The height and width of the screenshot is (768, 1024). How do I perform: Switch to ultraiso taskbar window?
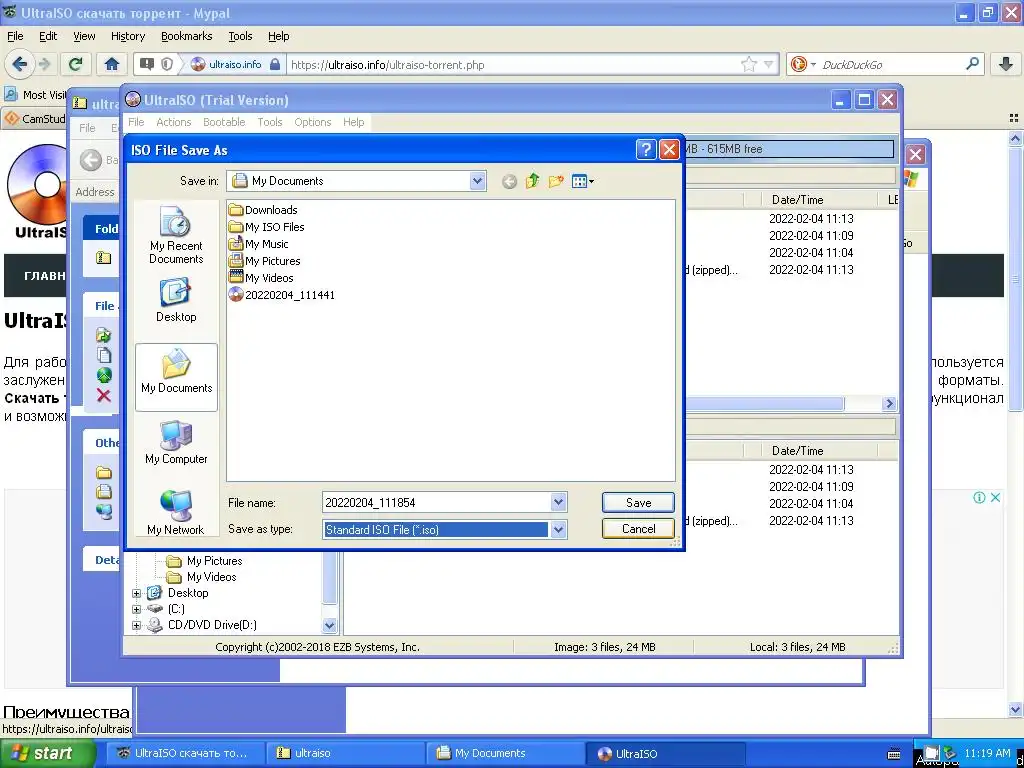tap(345, 753)
